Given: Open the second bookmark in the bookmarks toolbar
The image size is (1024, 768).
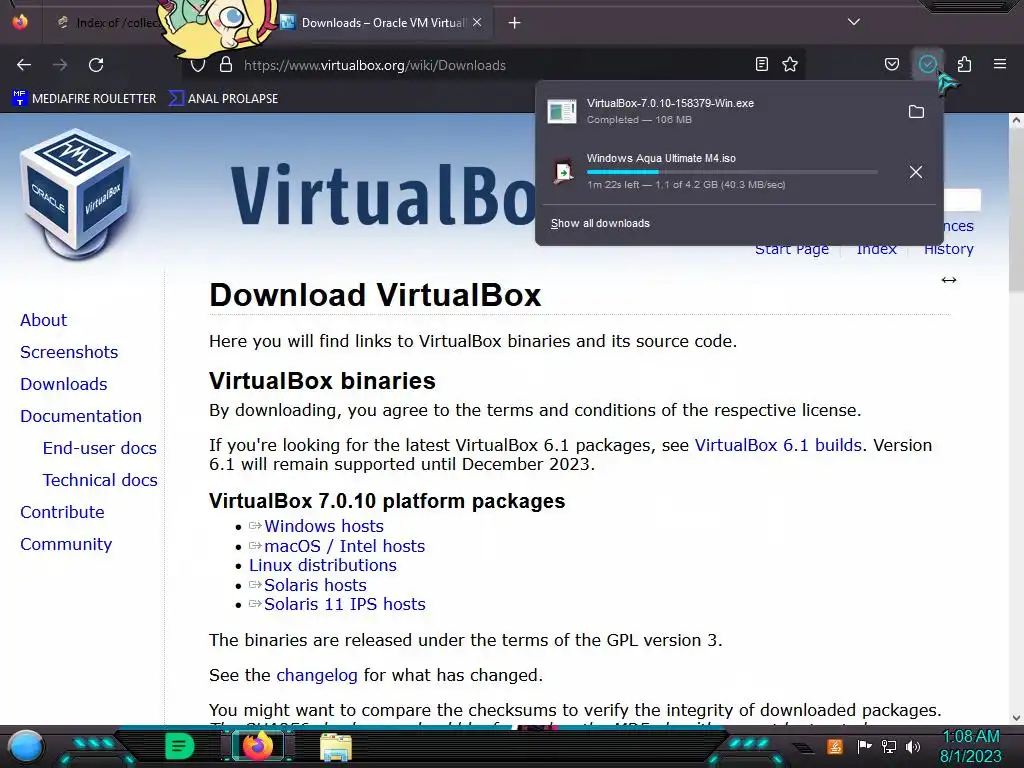Looking at the screenshot, I should point(223,99).
